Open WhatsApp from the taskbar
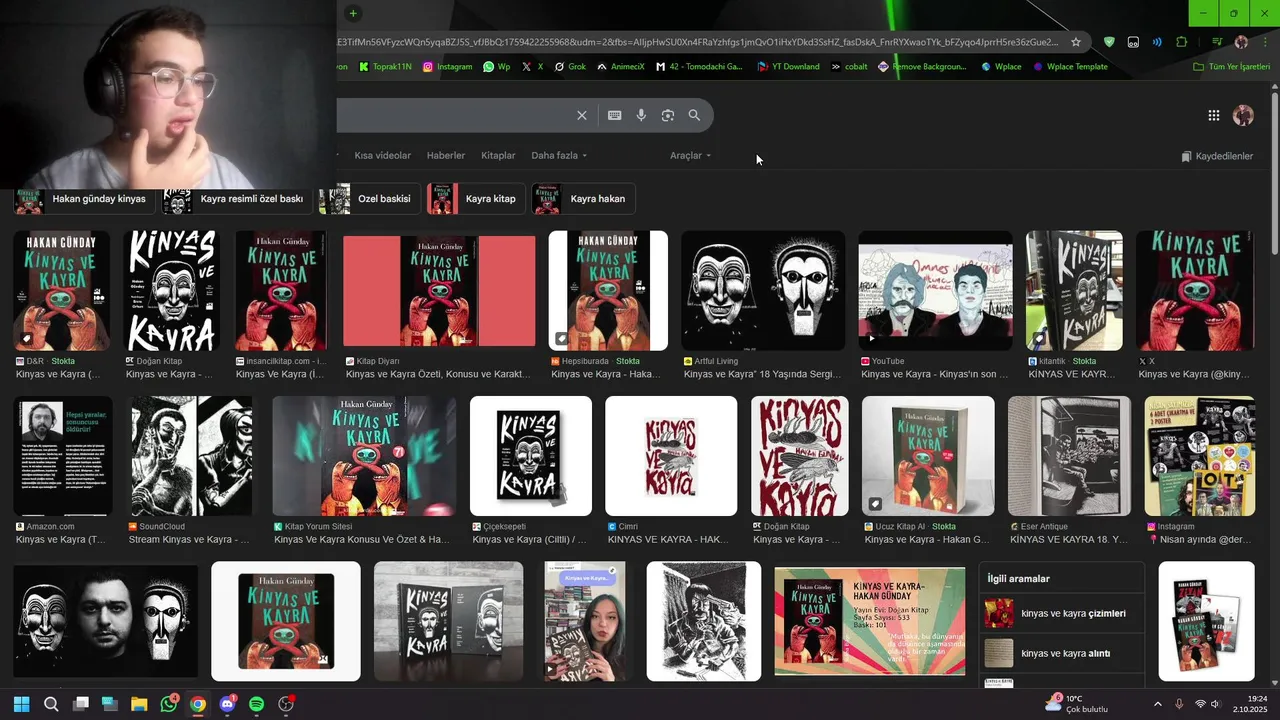 pyautogui.click(x=169, y=704)
